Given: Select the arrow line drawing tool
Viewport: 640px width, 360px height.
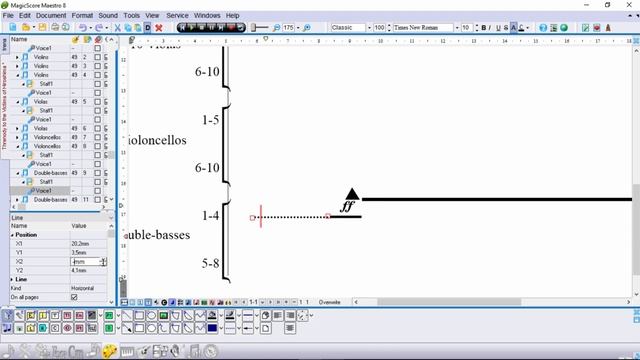Looking at the screenshot, I should click(x=127, y=328).
